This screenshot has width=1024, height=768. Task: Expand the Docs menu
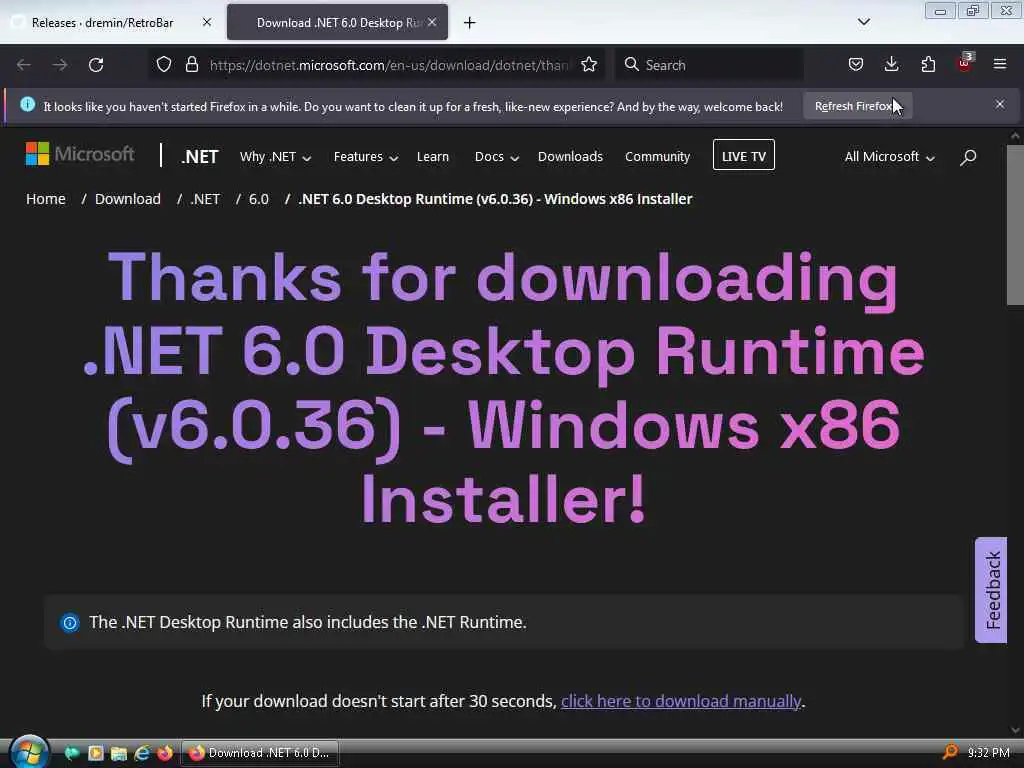click(x=496, y=157)
